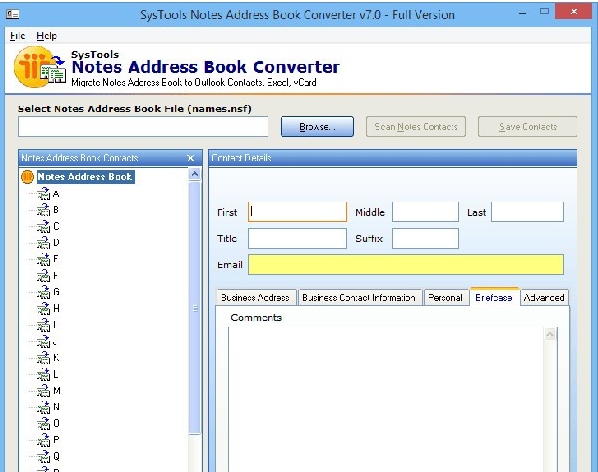
Task: Select letter P in the contacts tree
Action: (56, 440)
